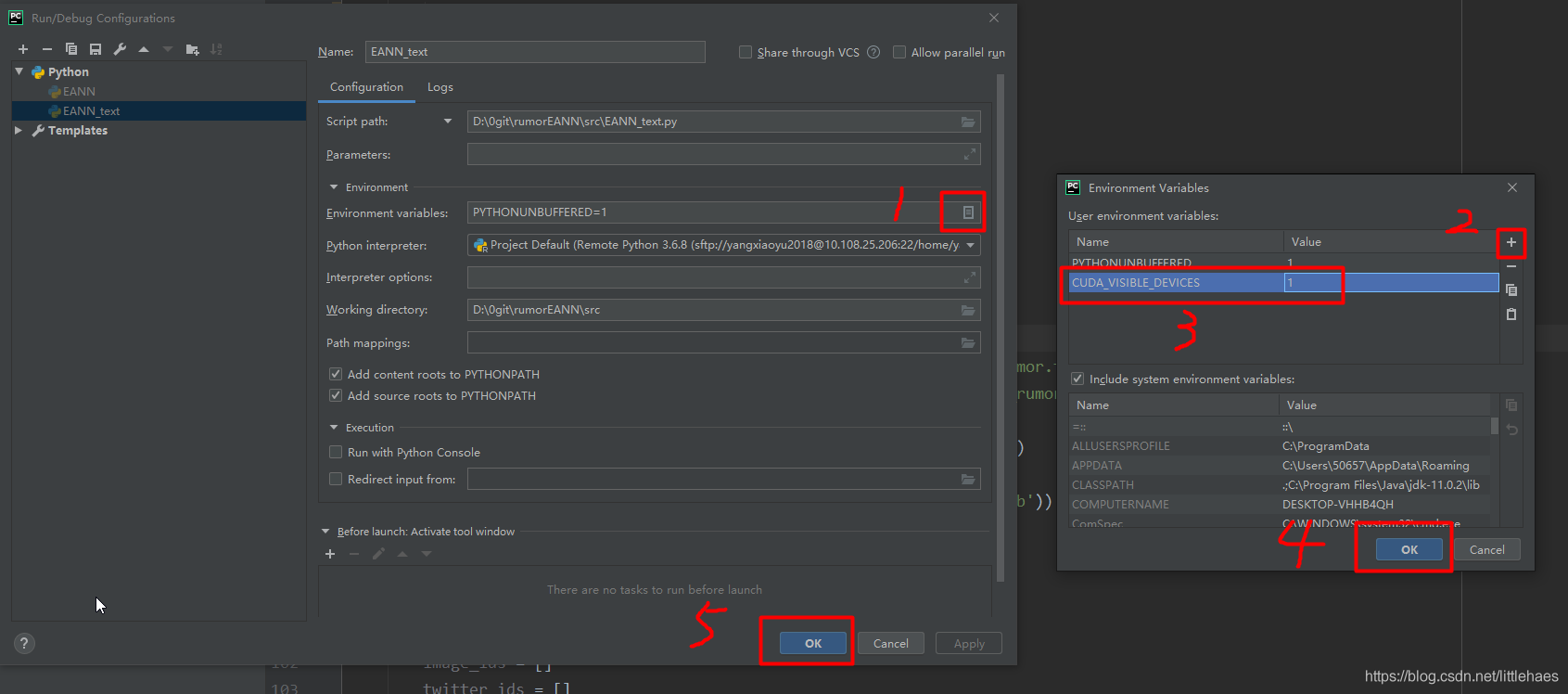Image resolution: width=1568 pixels, height=694 pixels.
Task: Show Share through VCS help hint
Action: click(x=873, y=52)
